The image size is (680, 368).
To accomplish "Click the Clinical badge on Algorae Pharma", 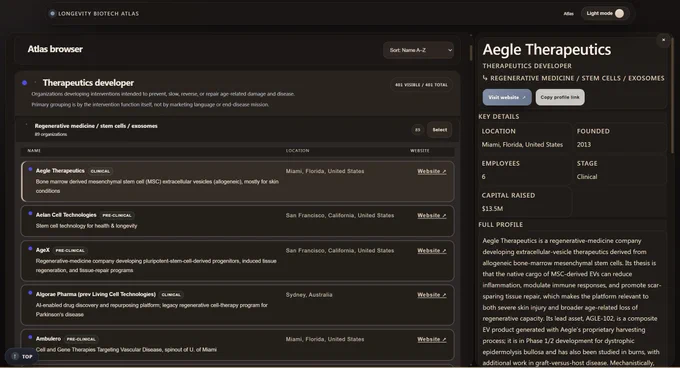I will tap(171, 295).
